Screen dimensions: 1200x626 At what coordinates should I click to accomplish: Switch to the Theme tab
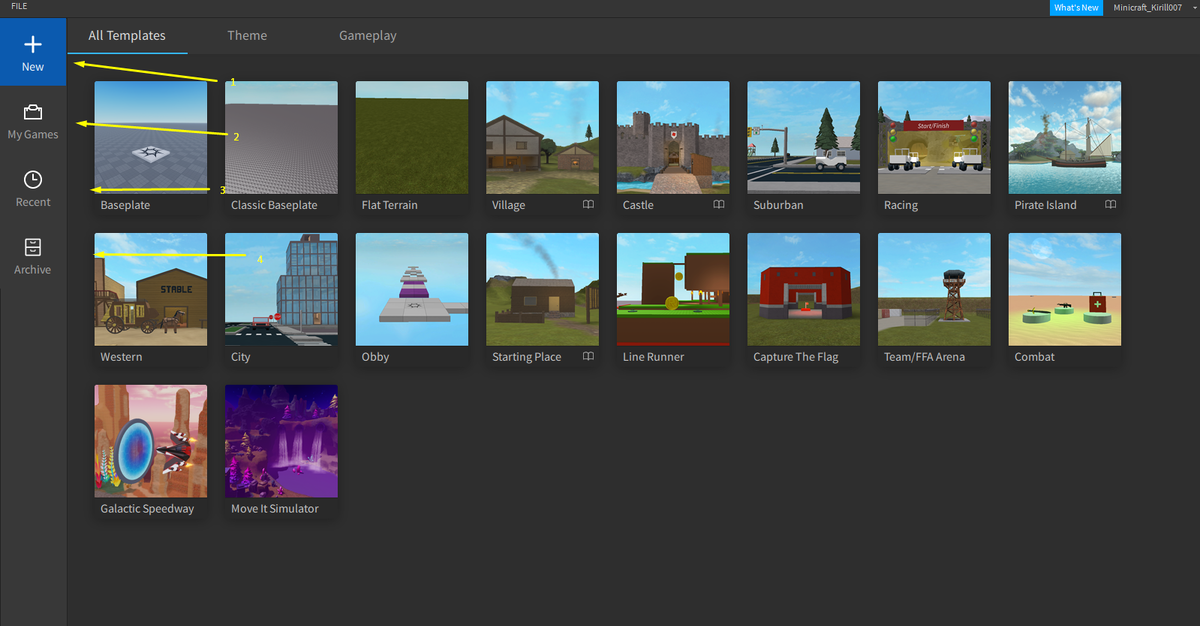[247, 35]
